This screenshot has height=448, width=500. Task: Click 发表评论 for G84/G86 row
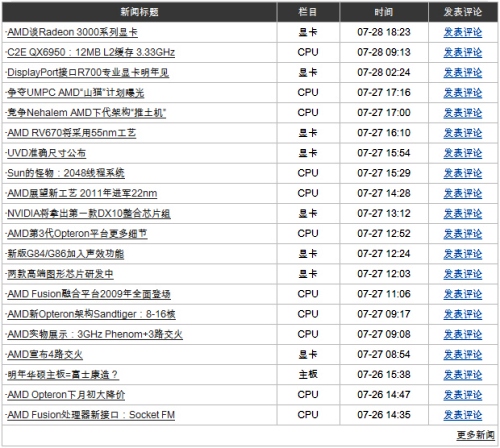point(463,254)
